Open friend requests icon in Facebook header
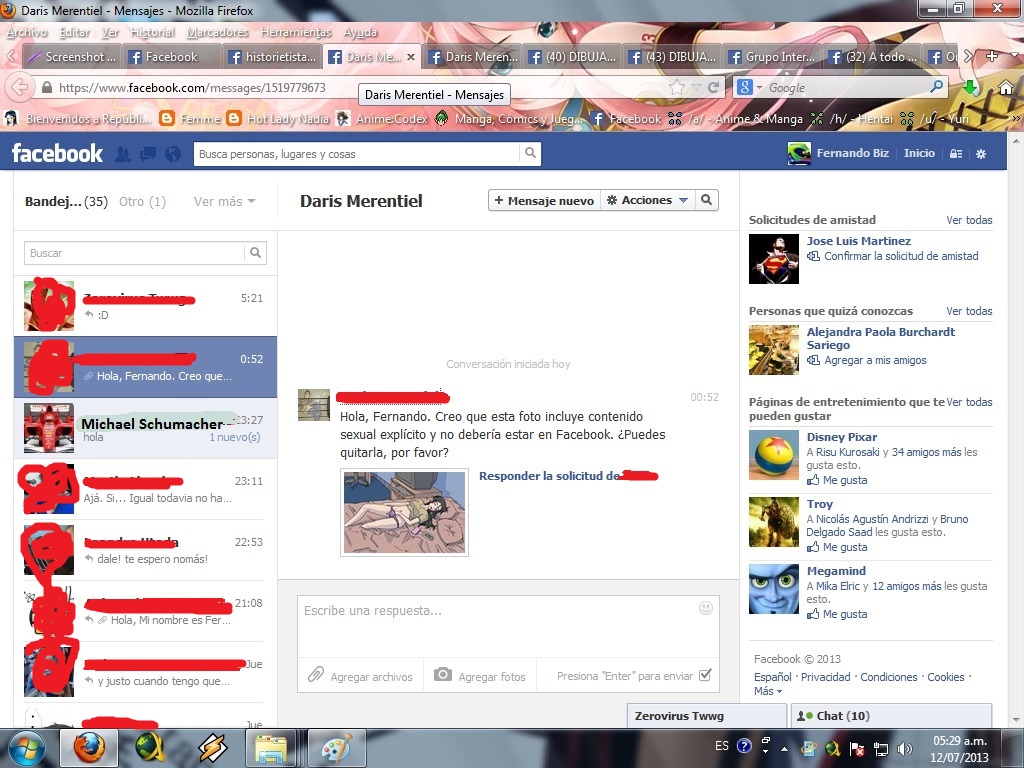 (123, 153)
